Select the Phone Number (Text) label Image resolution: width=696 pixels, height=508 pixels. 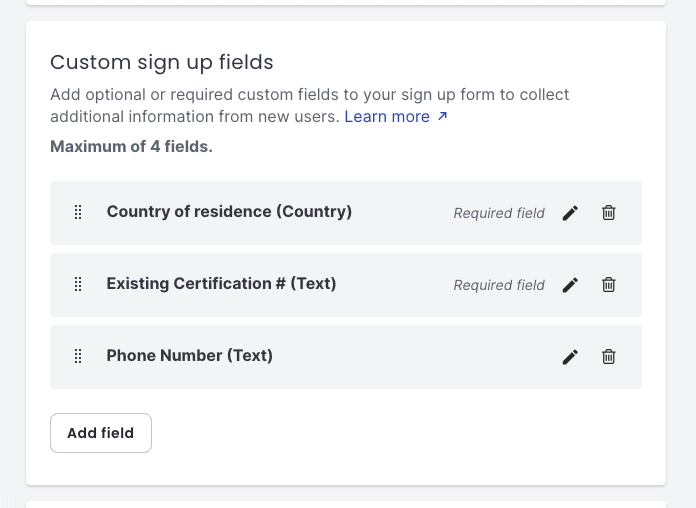pos(190,356)
